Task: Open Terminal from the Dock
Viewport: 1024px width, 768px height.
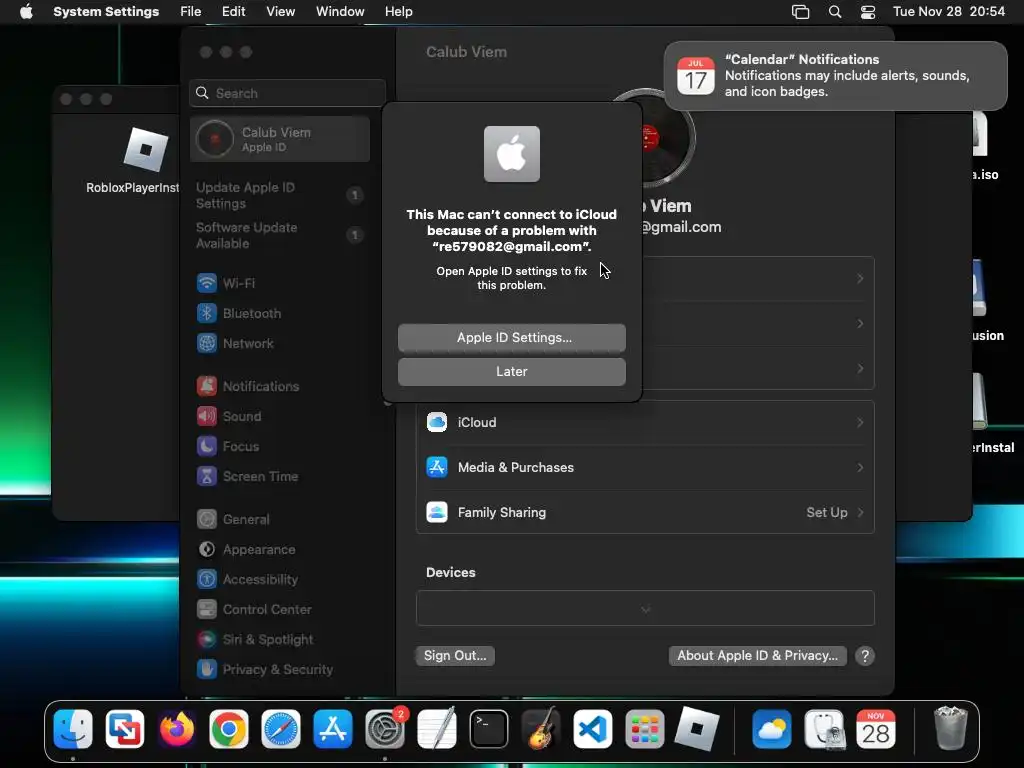Action: point(488,729)
